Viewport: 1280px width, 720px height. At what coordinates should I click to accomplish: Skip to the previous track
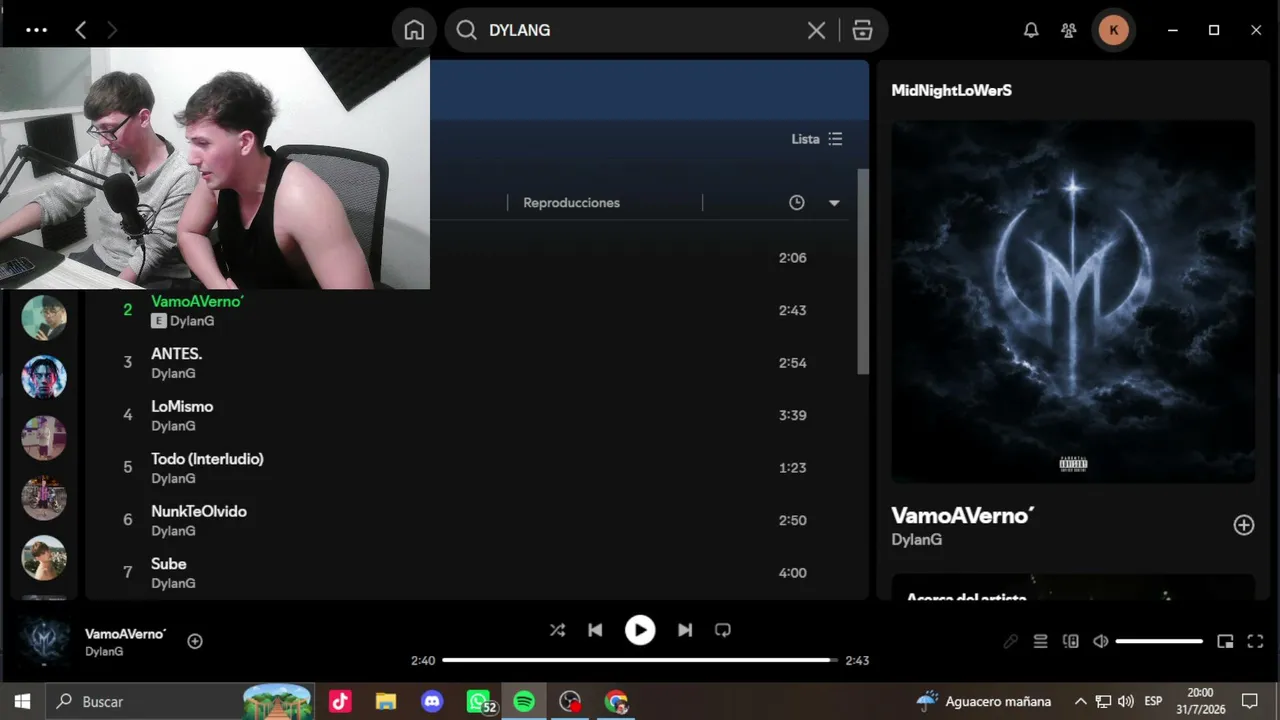[595, 630]
